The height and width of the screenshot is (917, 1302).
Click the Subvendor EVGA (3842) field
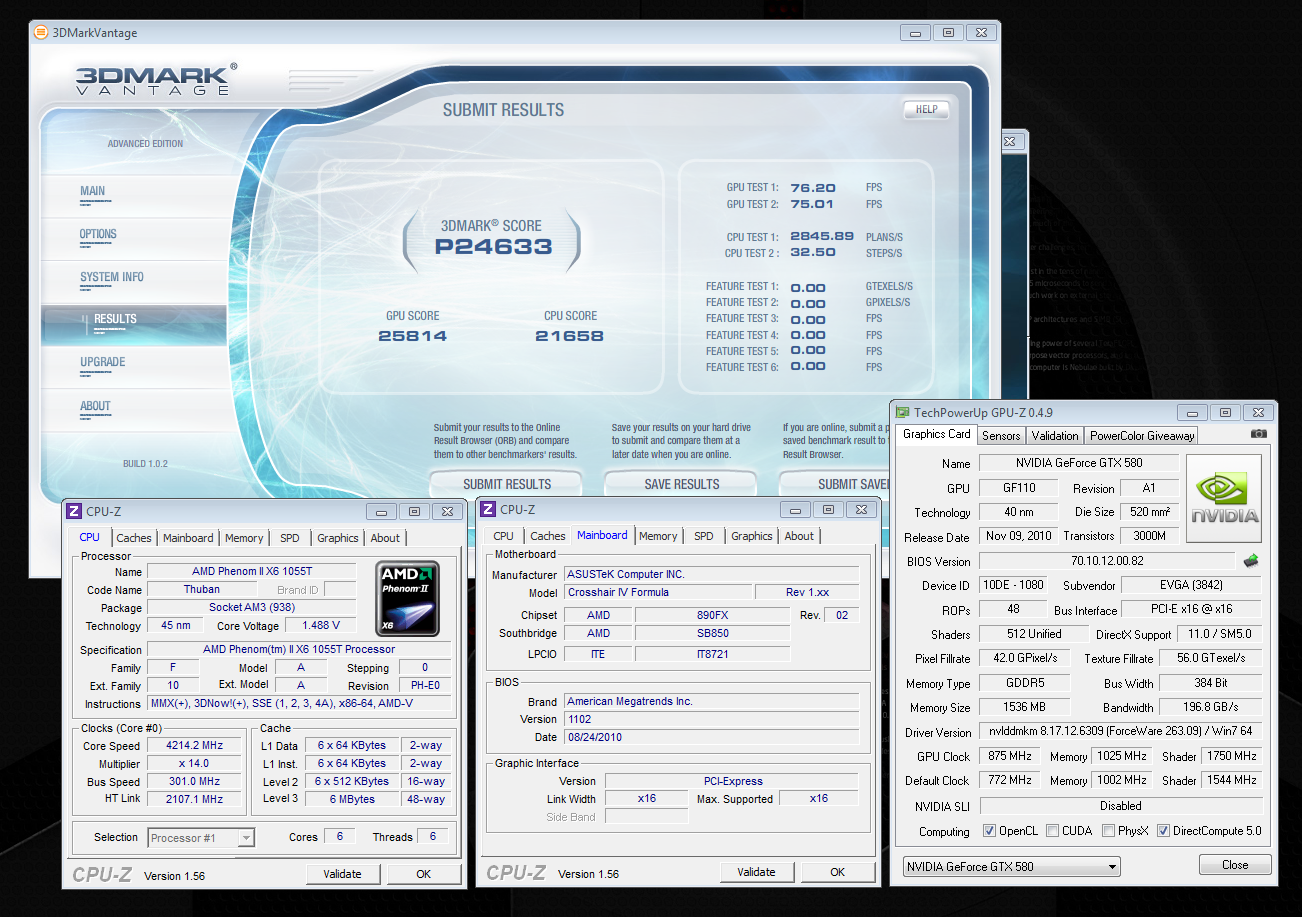pyautogui.click(x=1191, y=586)
